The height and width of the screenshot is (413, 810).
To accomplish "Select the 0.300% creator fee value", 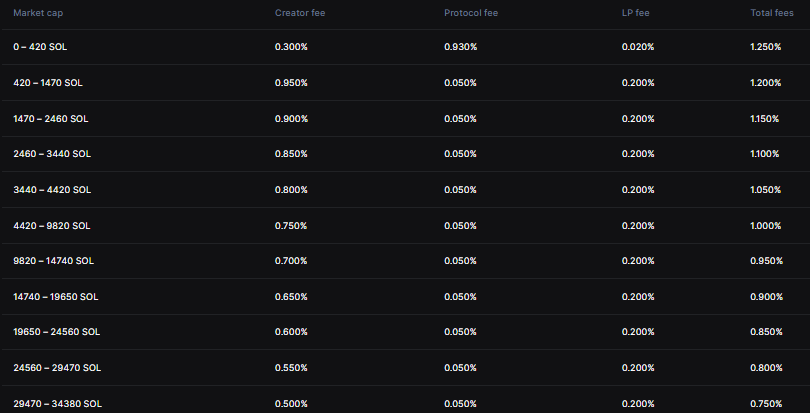I will pyautogui.click(x=291, y=47).
